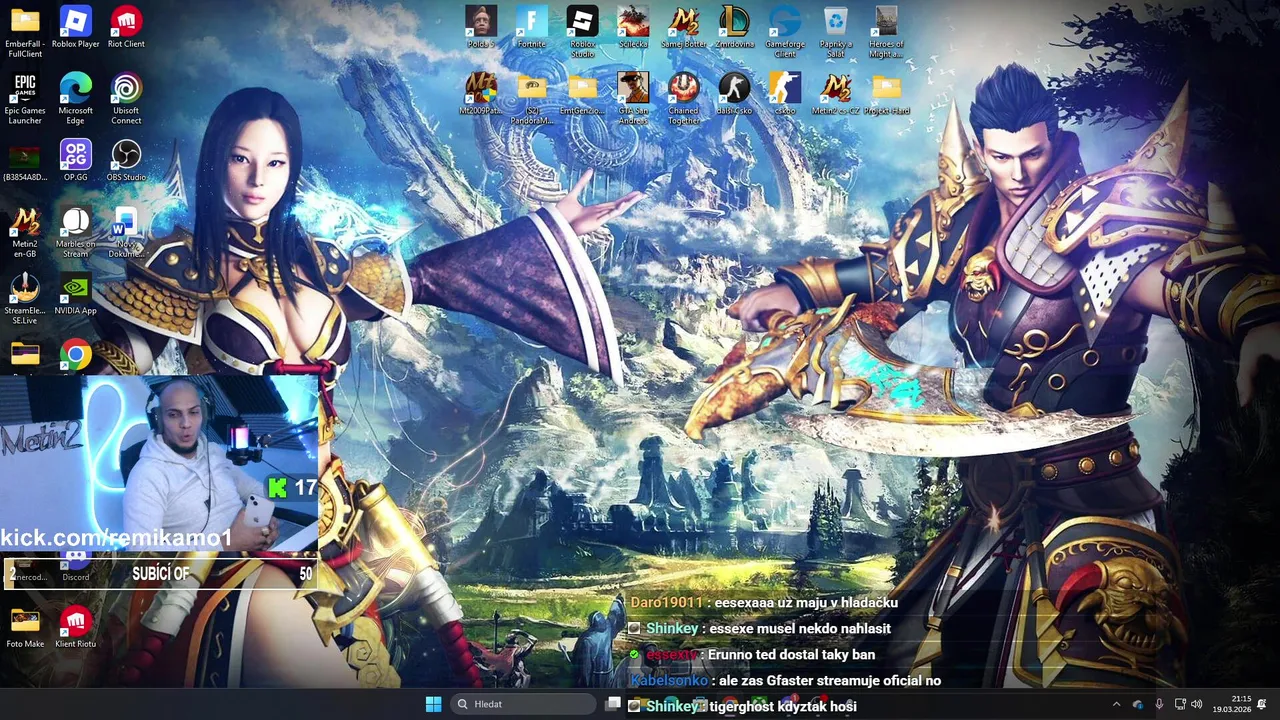
Task: Launch Zmrdovina League of Legends shortcut
Action: [734, 27]
